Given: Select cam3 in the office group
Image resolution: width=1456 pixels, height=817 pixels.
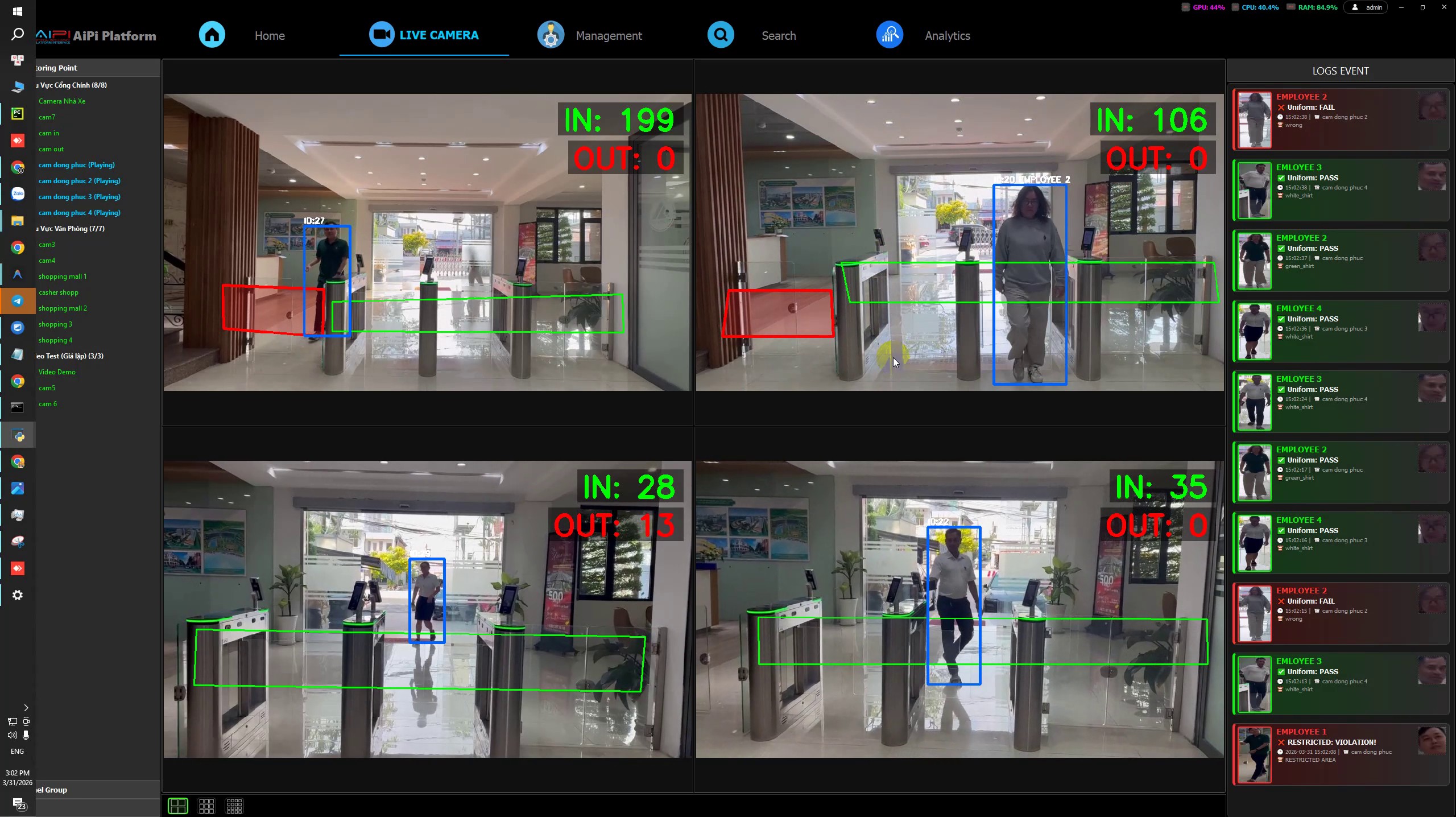Looking at the screenshot, I should (47, 244).
